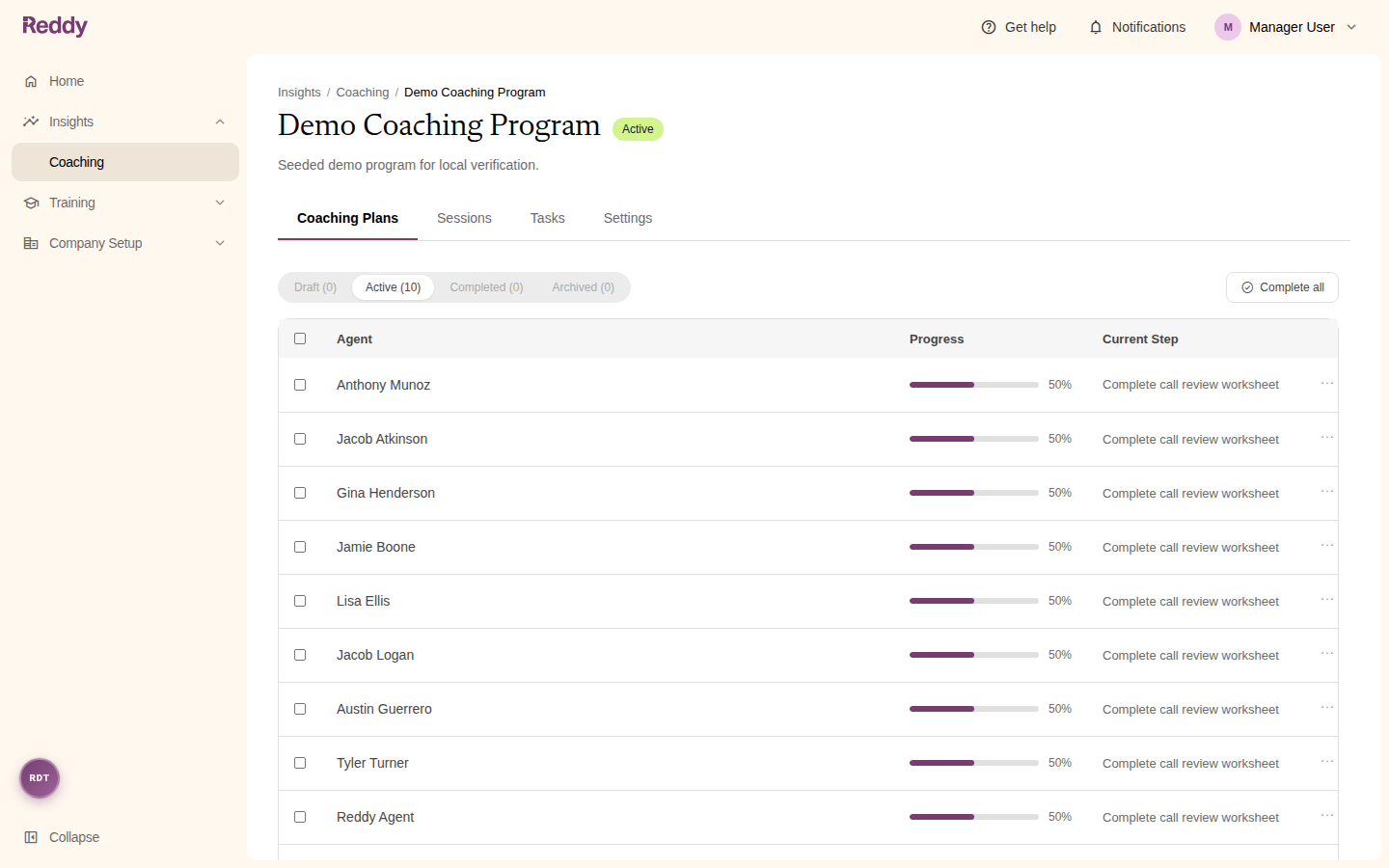Expand the Company Setup section chevron

pos(220,243)
